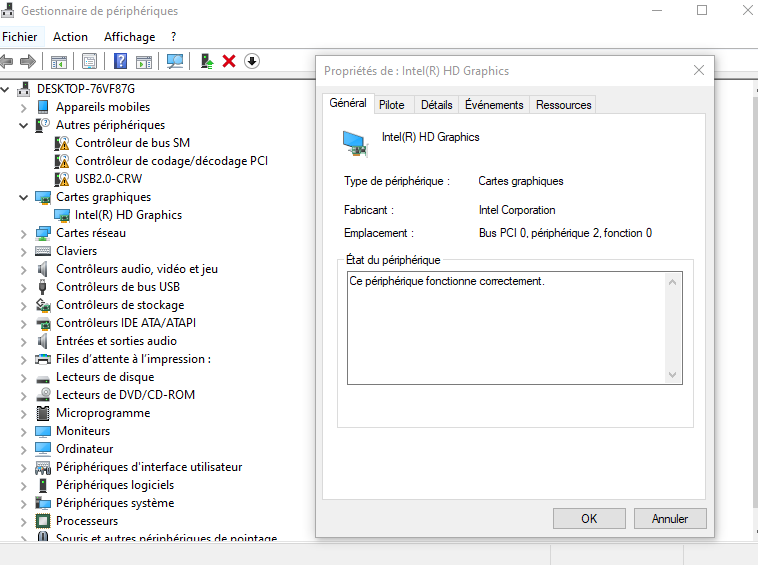
Task: Switch to the Événements tab
Action: pos(494,105)
